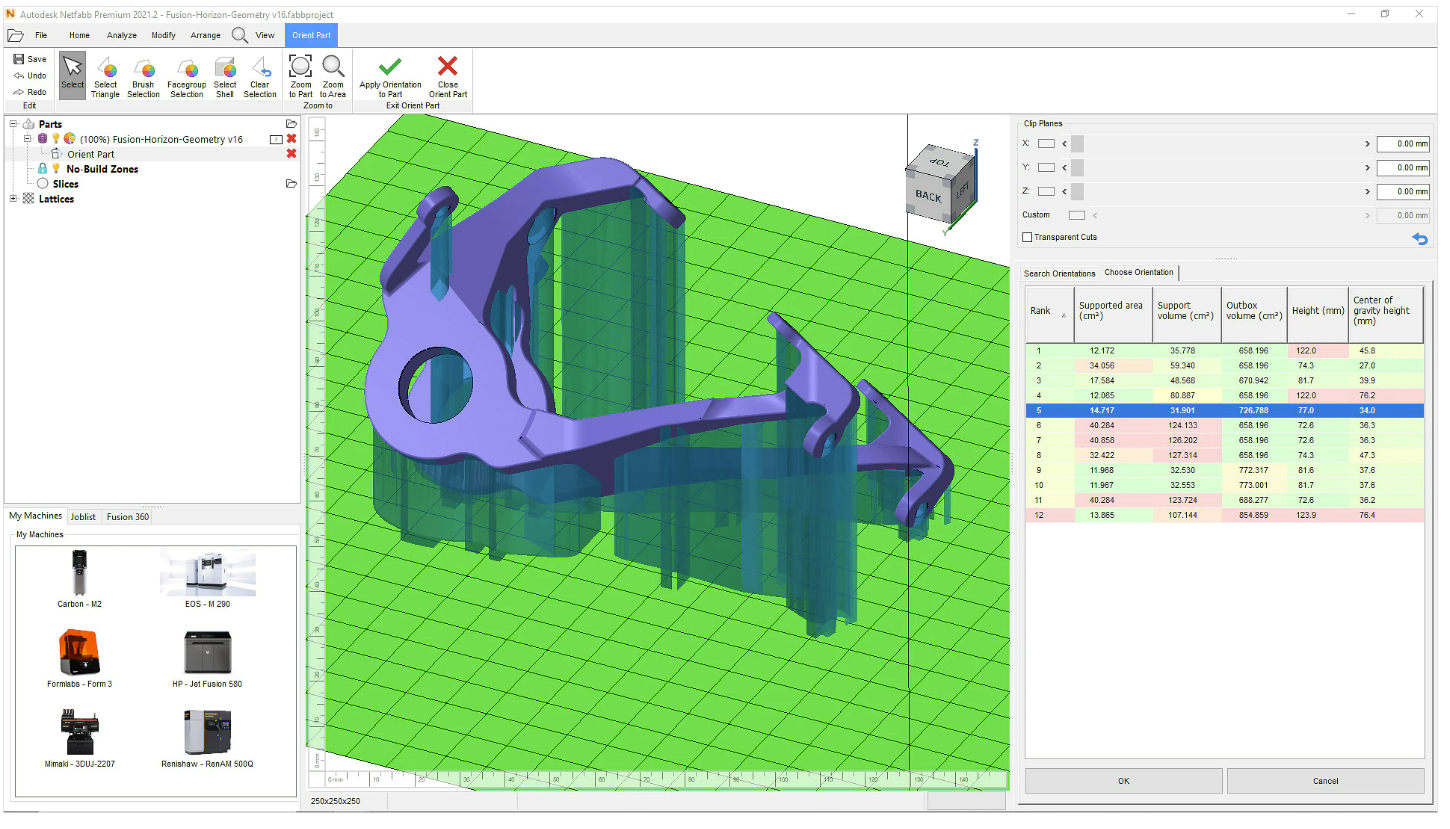Image resolution: width=1450 pixels, height=829 pixels.
Task: Switch to the Search Orientations tab
Action: pos(1059,272)
